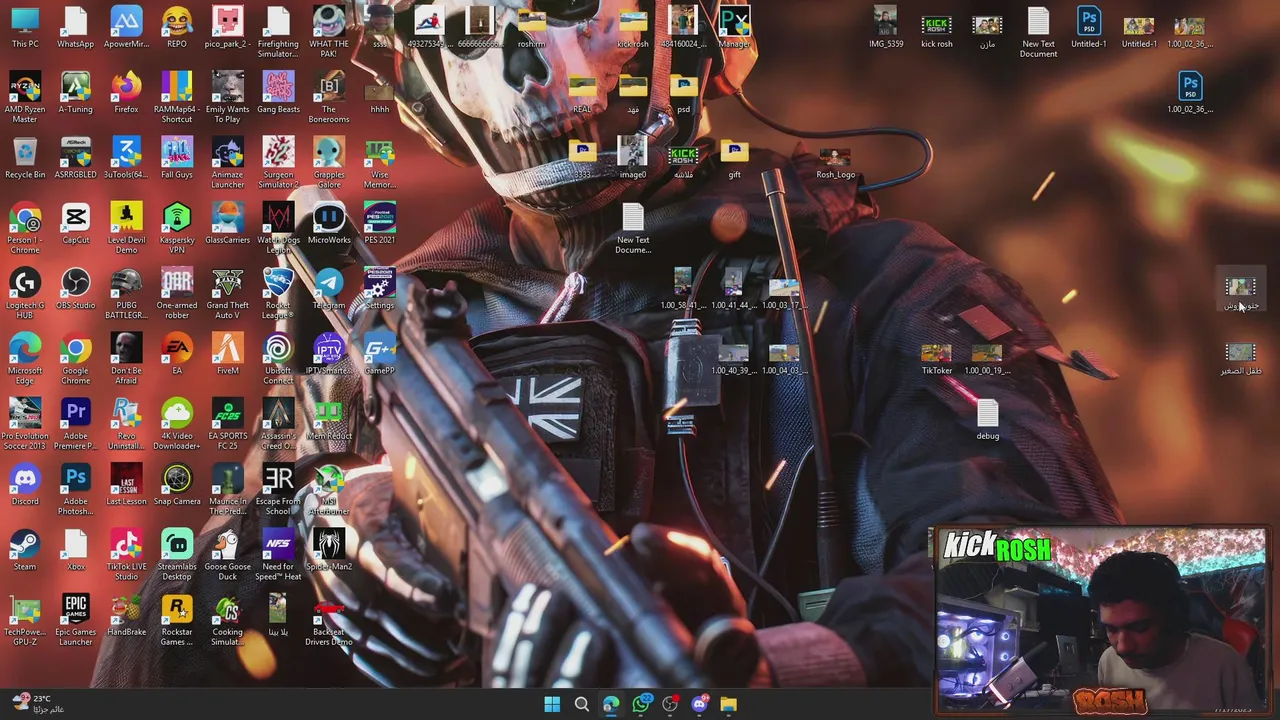
Task: Open the gift folder
Action: [x=734, y=158]
